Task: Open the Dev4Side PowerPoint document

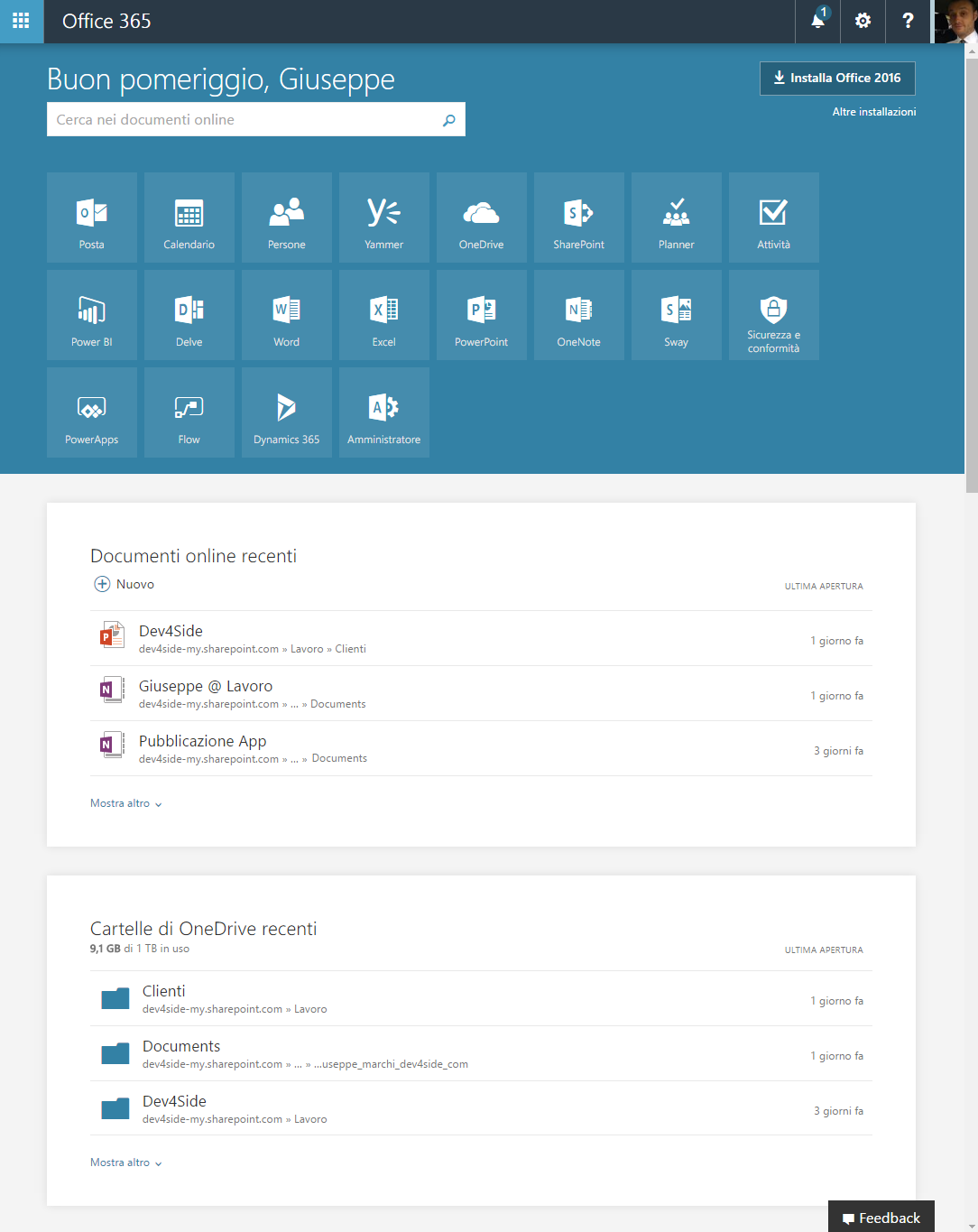Action: coord(481,639)
